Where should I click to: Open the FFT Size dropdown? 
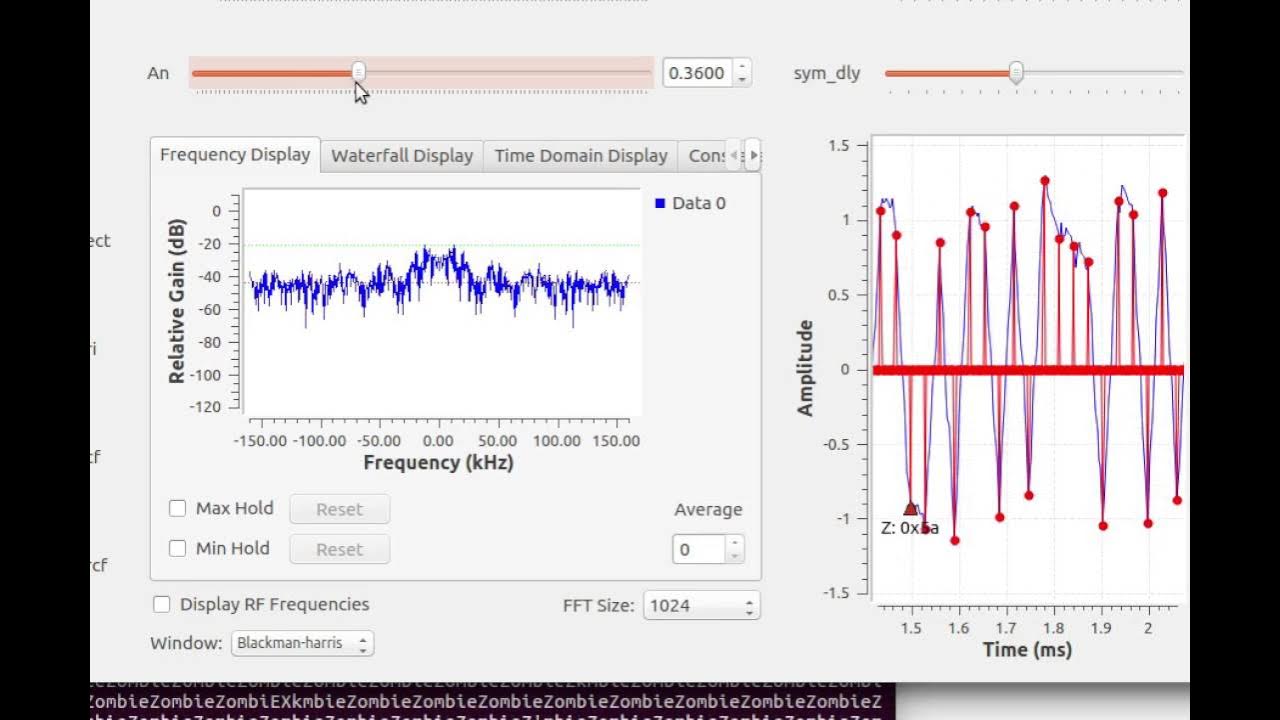tap(701, 605)
